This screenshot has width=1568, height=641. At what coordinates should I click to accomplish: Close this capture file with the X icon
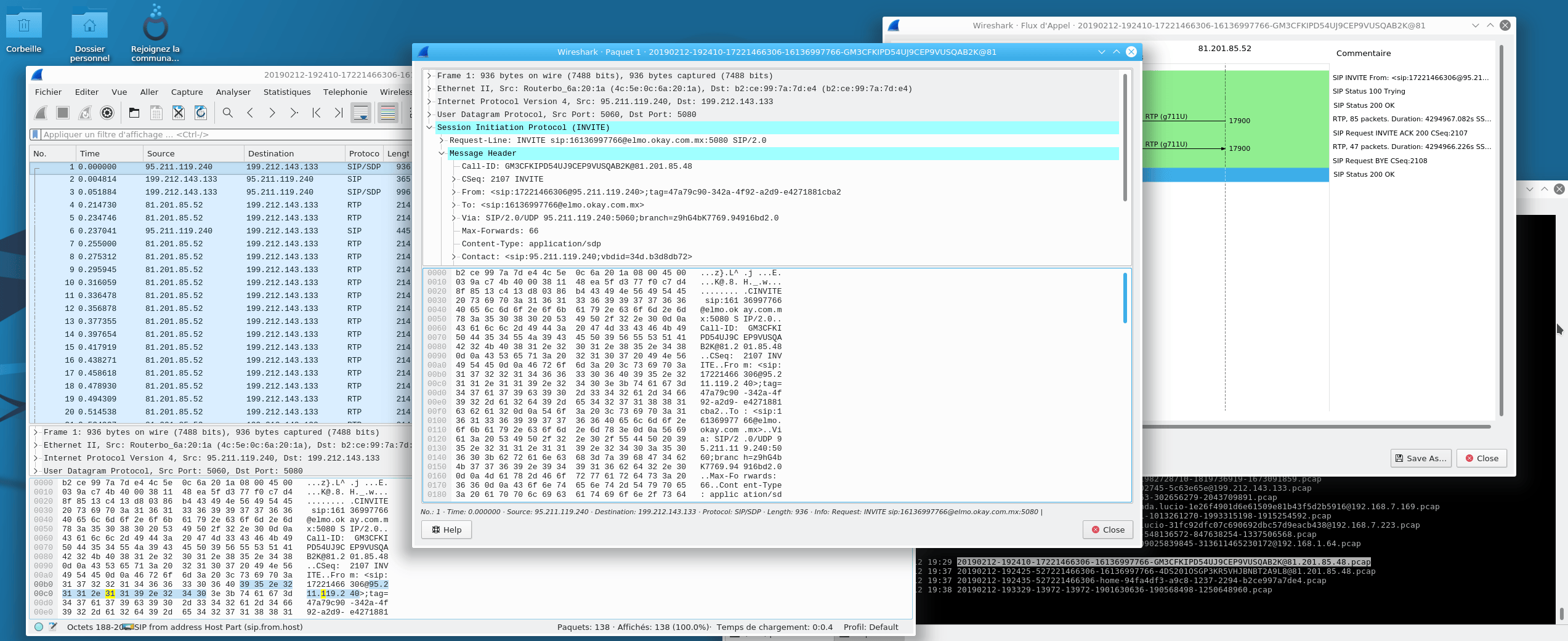[x=179, y=113]
